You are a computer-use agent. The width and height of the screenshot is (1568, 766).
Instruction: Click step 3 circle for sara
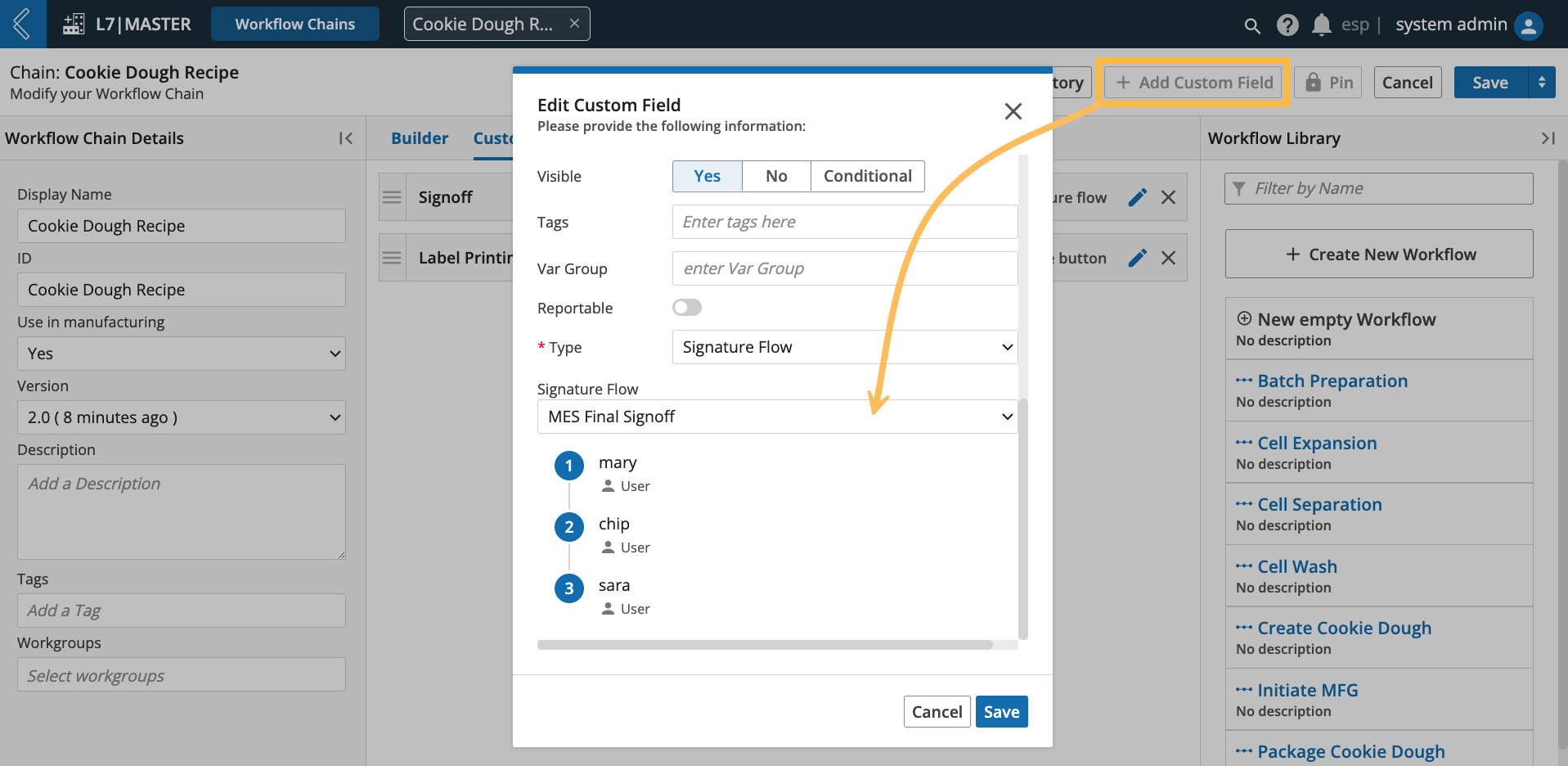click(569, 588)
